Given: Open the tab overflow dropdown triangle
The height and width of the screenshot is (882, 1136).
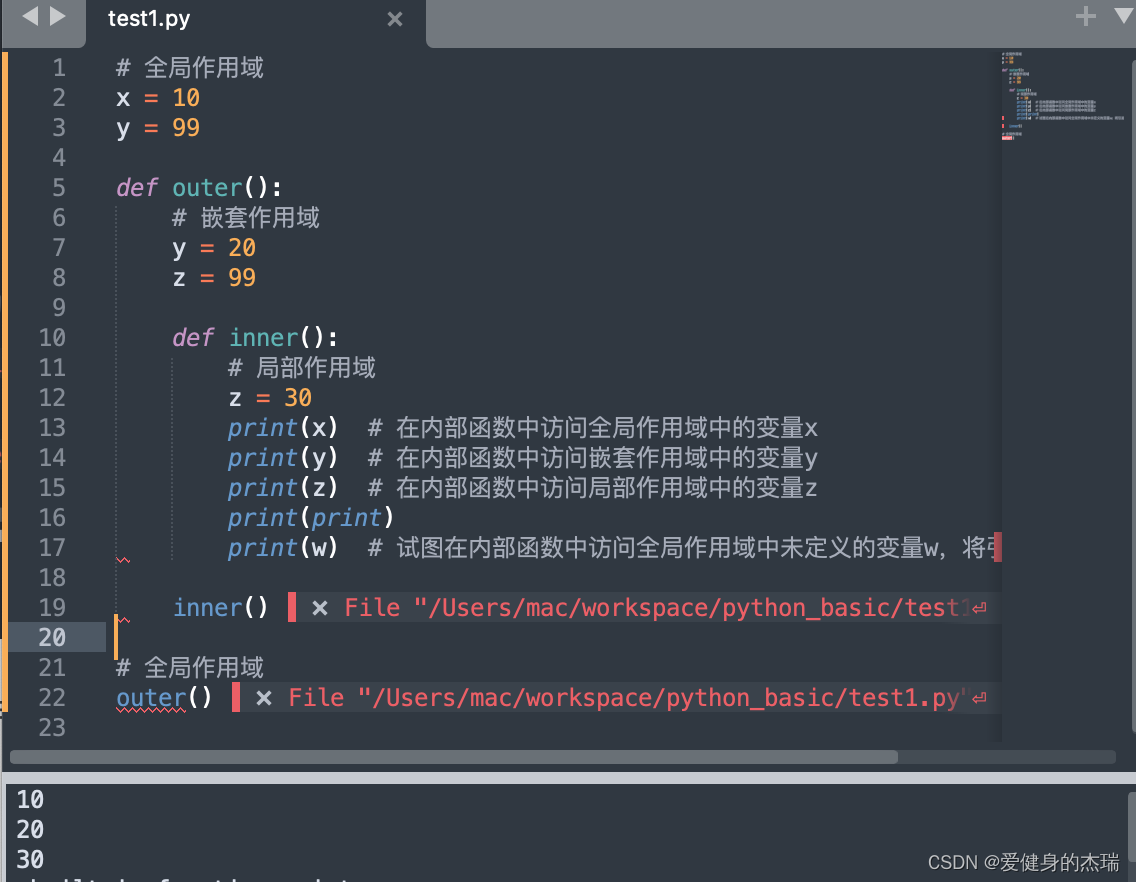Looking at the screenshot, I should tap(1122, 16).
